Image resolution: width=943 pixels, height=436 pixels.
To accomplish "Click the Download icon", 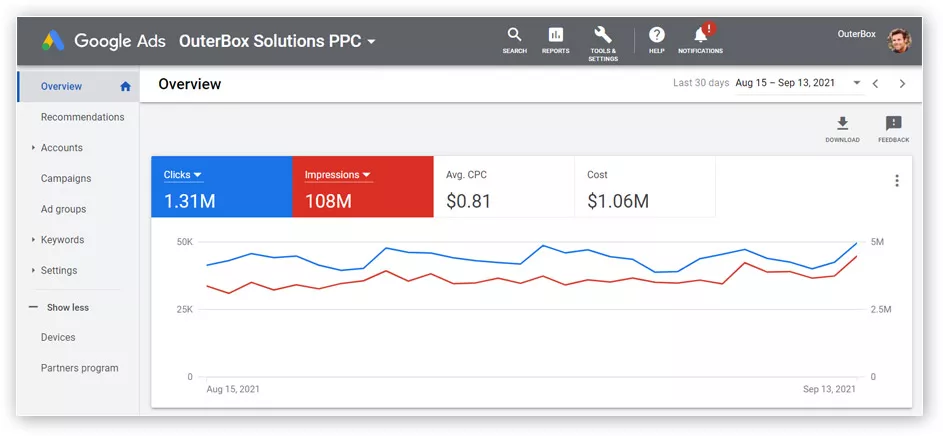I will point(842,124).
